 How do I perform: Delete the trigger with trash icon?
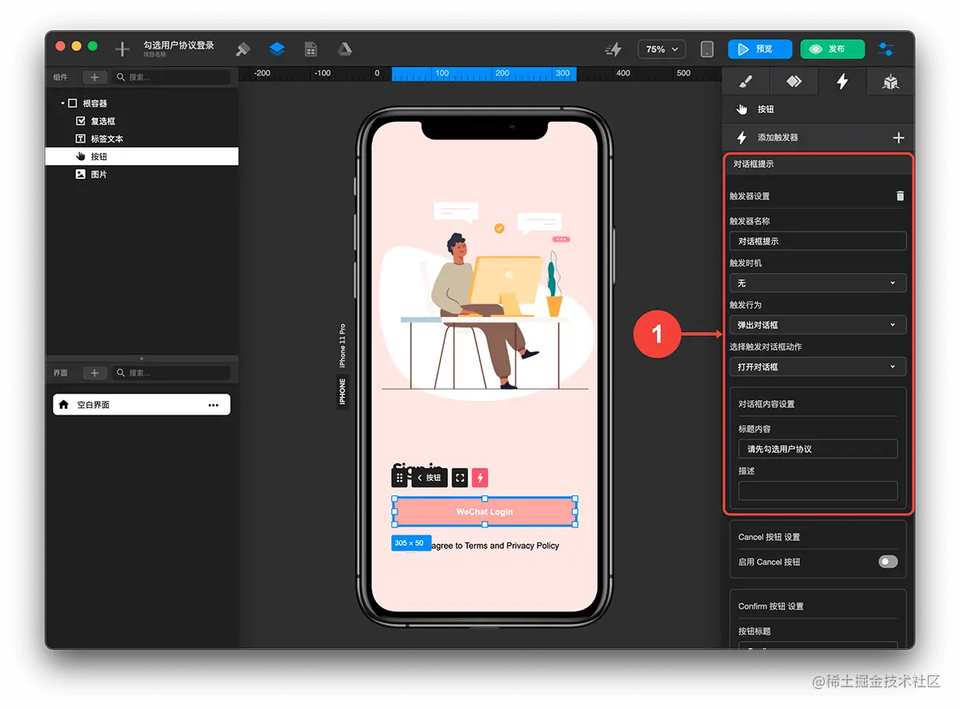coord(899,196)
